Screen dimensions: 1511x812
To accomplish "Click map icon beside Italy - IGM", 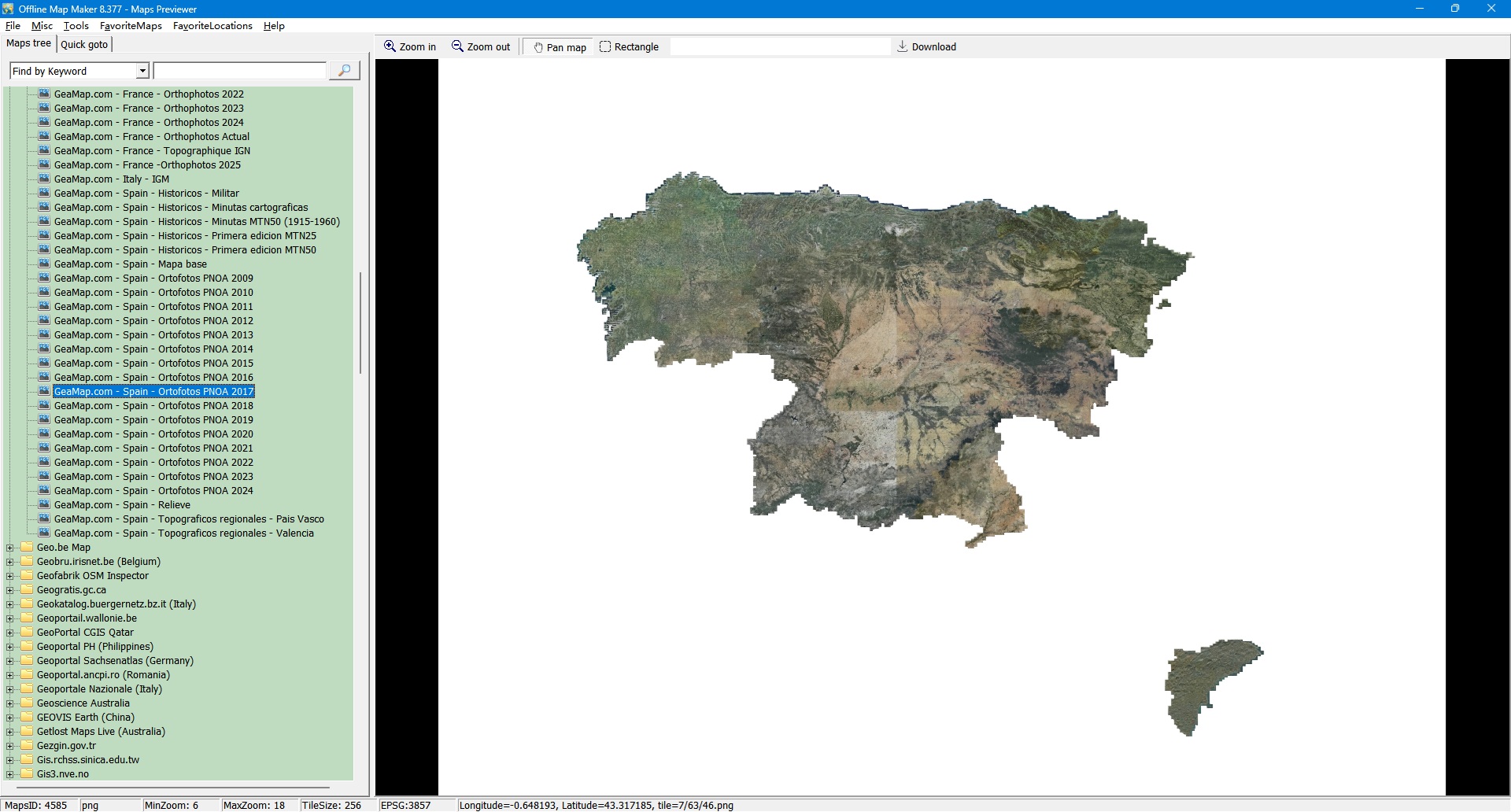I will point(44,179).
